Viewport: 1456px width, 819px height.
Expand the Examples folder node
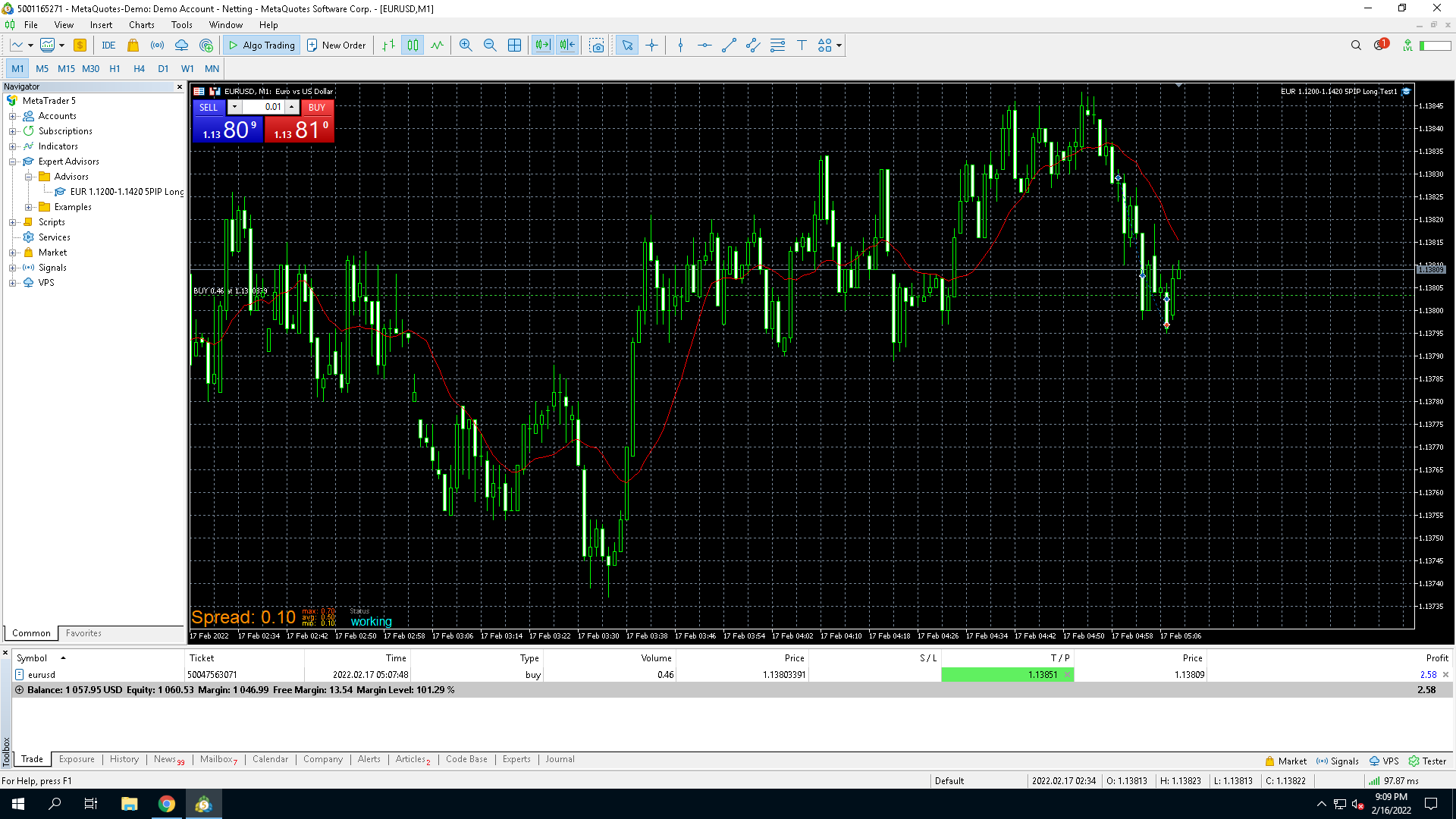coord(29,207)
